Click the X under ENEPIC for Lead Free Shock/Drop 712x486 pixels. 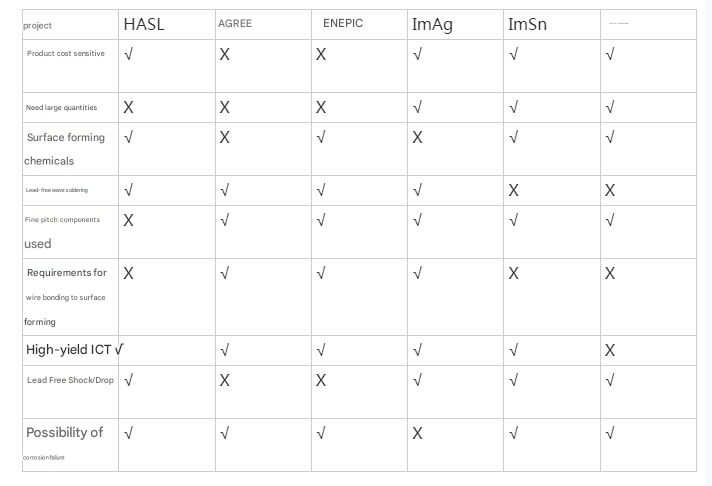point(321,381)
